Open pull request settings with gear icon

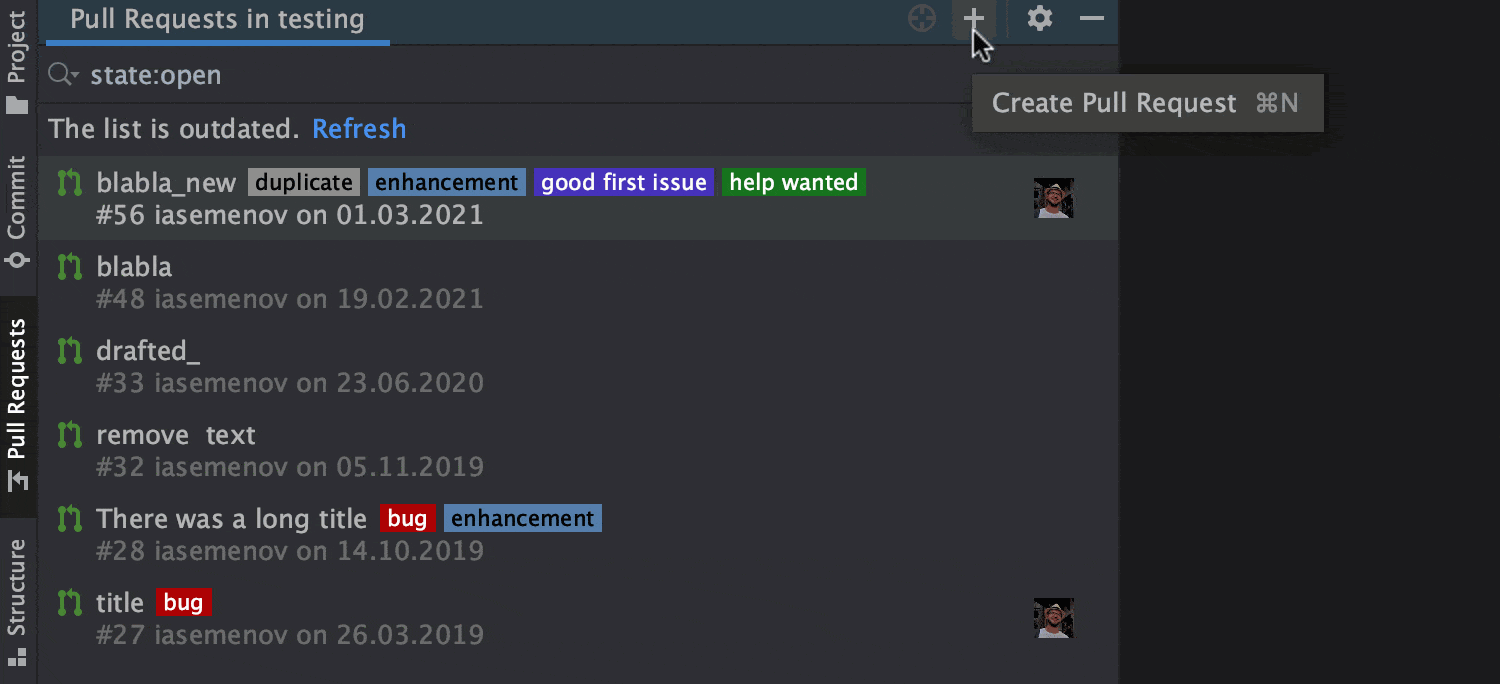tap(1038, 18)
